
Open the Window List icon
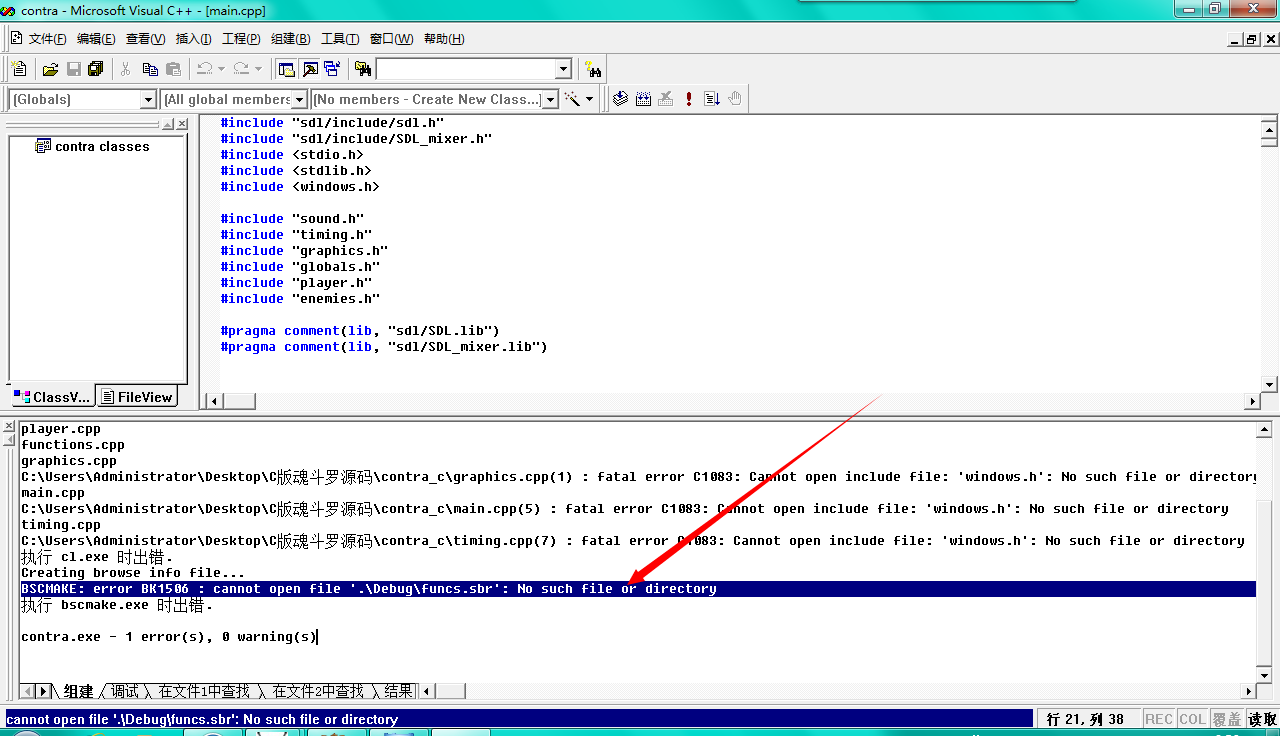(x=332, y=69)
